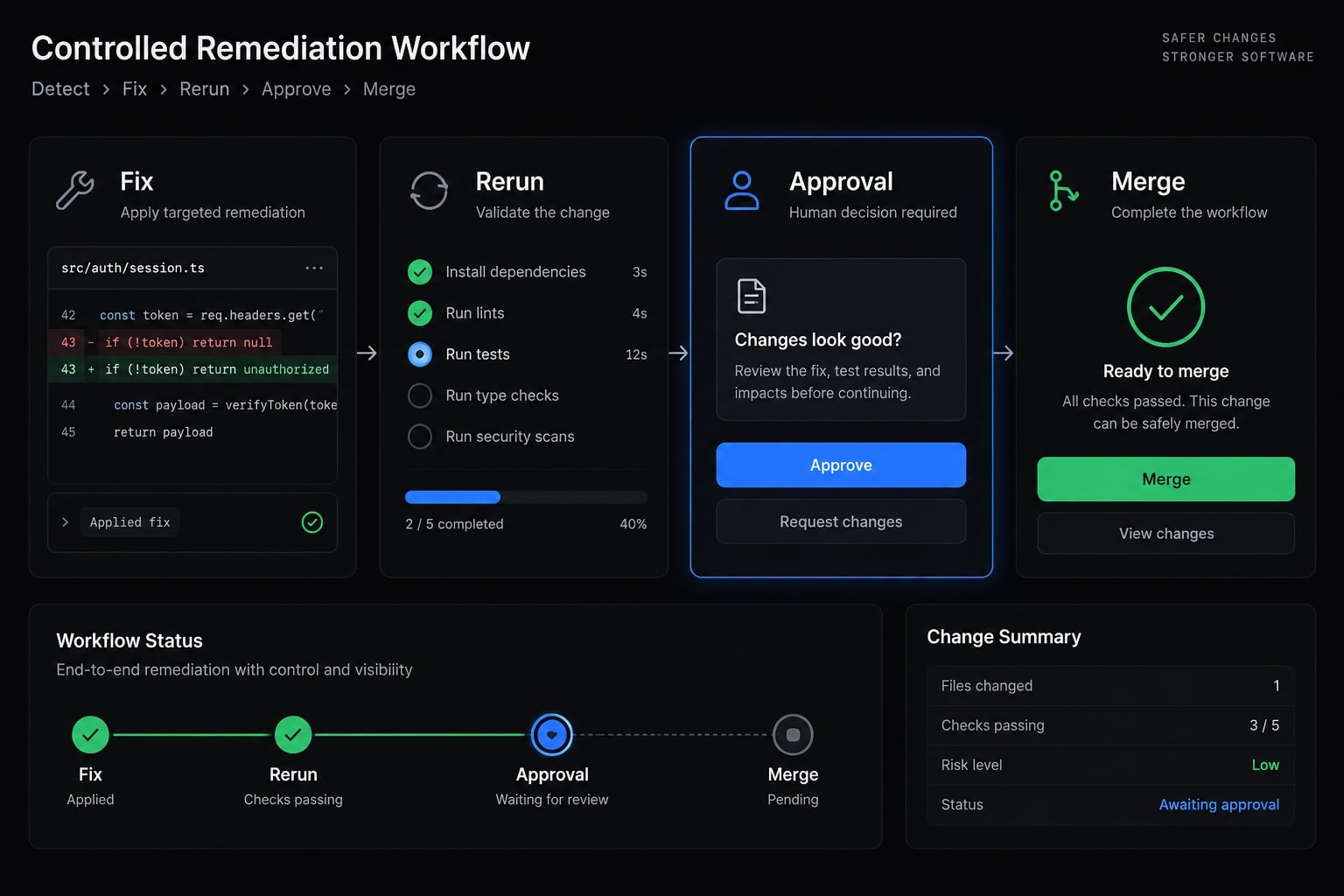Click the 2 / 5 completed text
This screenshot has height=896, width=1344.
454,524
